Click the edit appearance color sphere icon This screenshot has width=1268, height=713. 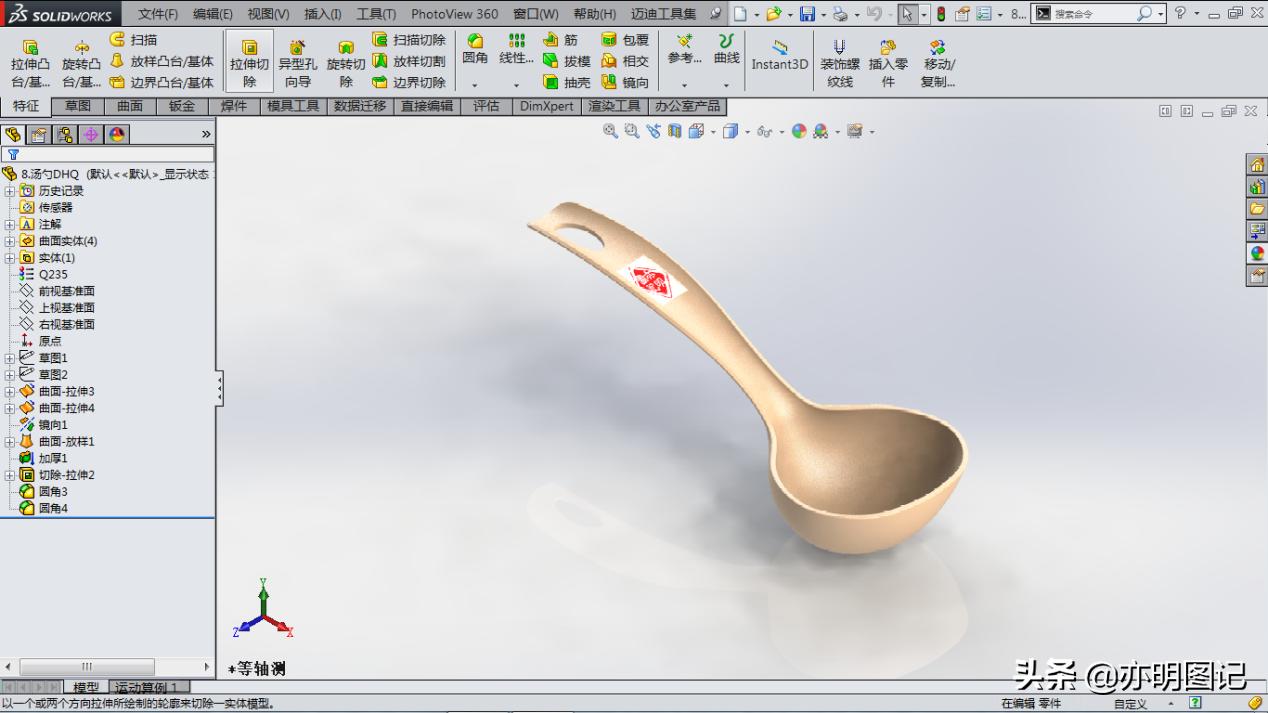point(799,131)
